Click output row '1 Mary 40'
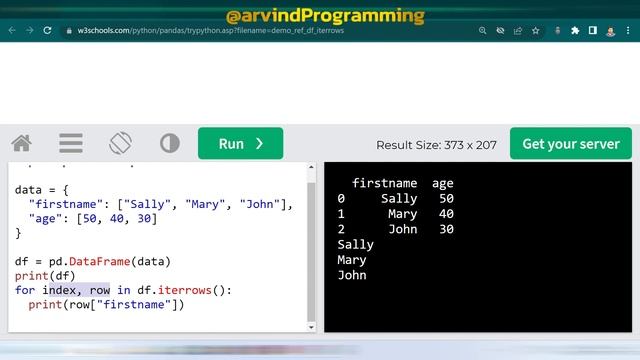Image resolution: width=640 pixels, height=360 pixels. click(396, 214)
